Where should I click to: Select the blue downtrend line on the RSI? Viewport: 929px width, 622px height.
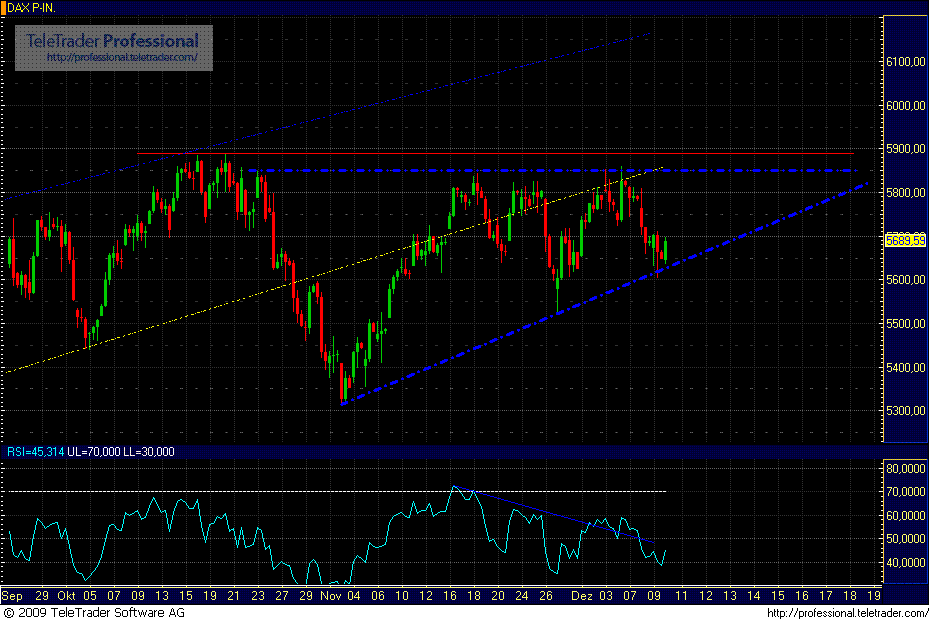[x=554, y=515]
